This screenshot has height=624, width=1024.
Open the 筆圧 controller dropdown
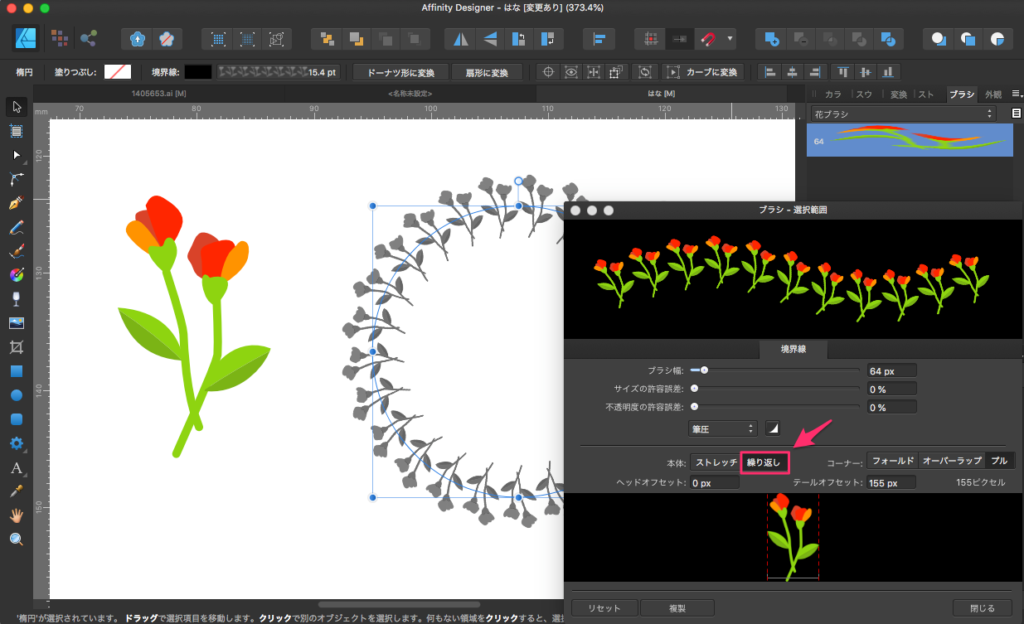point(723,428)
